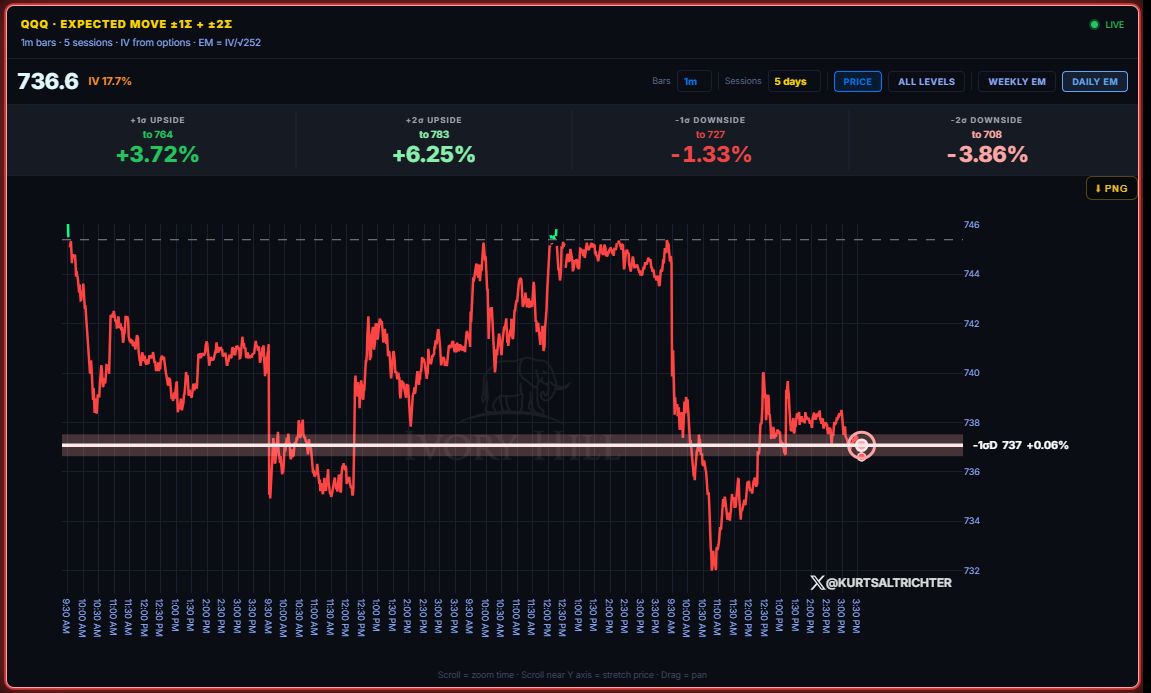
Task: Click the +1σ UPSIDE heading
Action: (157, 120)
